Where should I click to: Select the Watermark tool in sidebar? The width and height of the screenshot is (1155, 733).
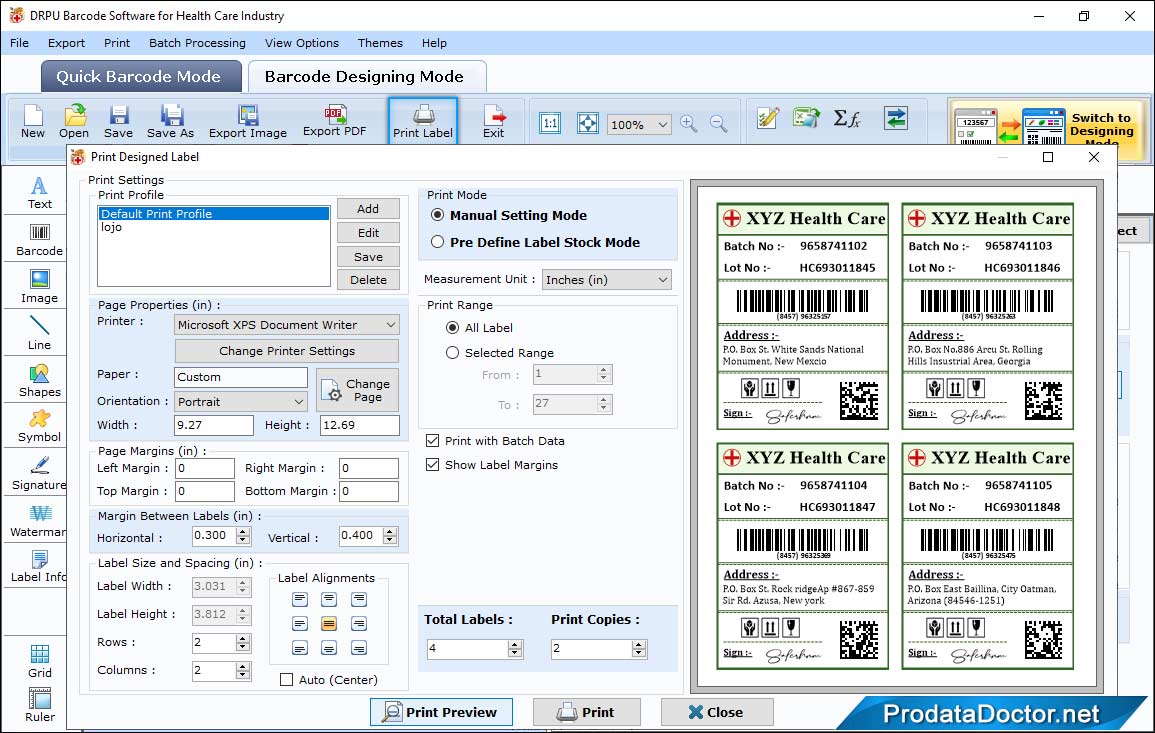click(x=38, y=521)
